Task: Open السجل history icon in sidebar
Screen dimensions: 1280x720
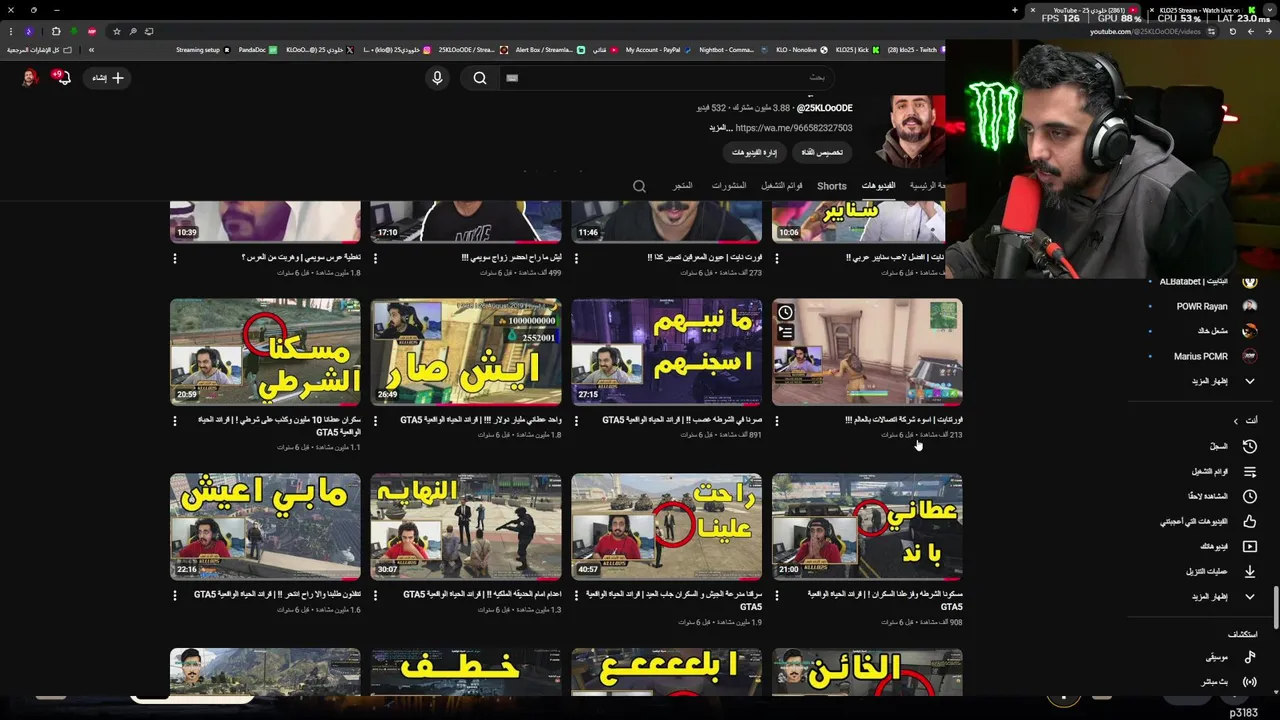Action: click(1249, 446)
